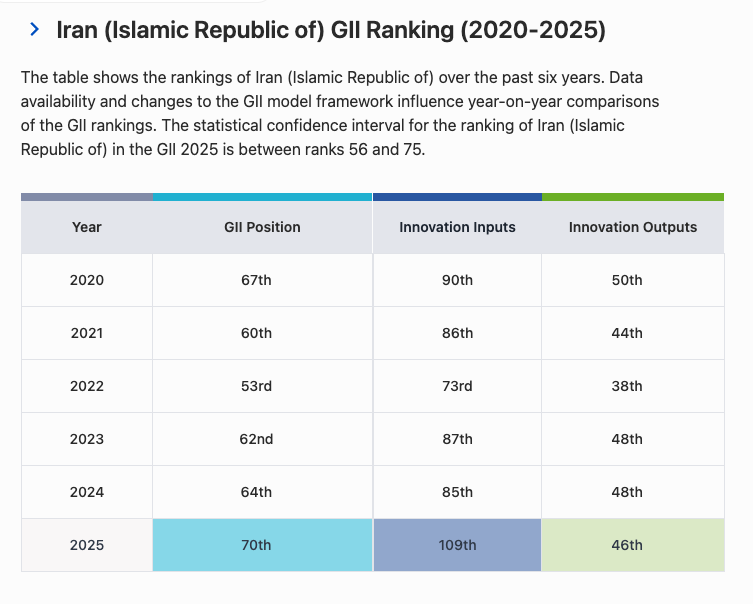753x604 pixels.
Task: Click the 2020 year row cell
Action: coord(87,280)
